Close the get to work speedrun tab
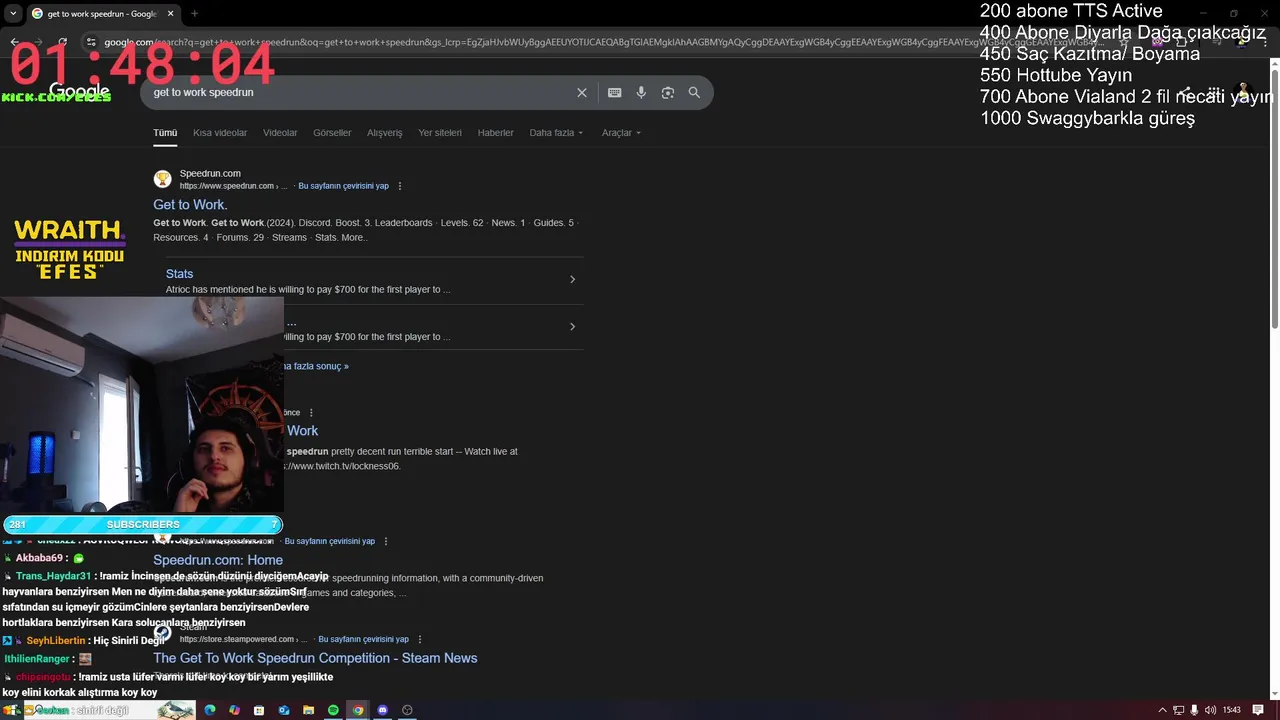 (171, 14)
